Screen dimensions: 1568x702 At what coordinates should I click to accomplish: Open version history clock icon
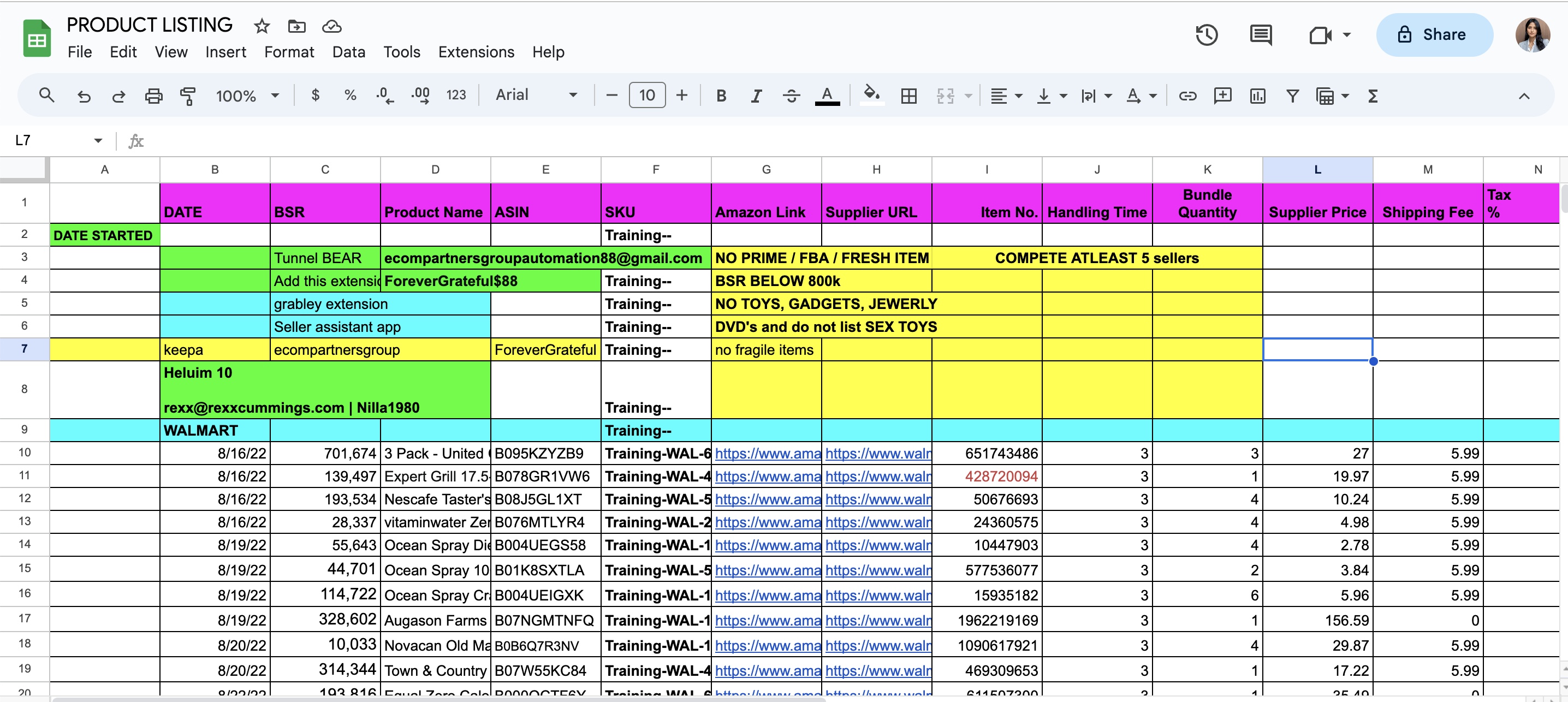click(x=1206, y=35)
